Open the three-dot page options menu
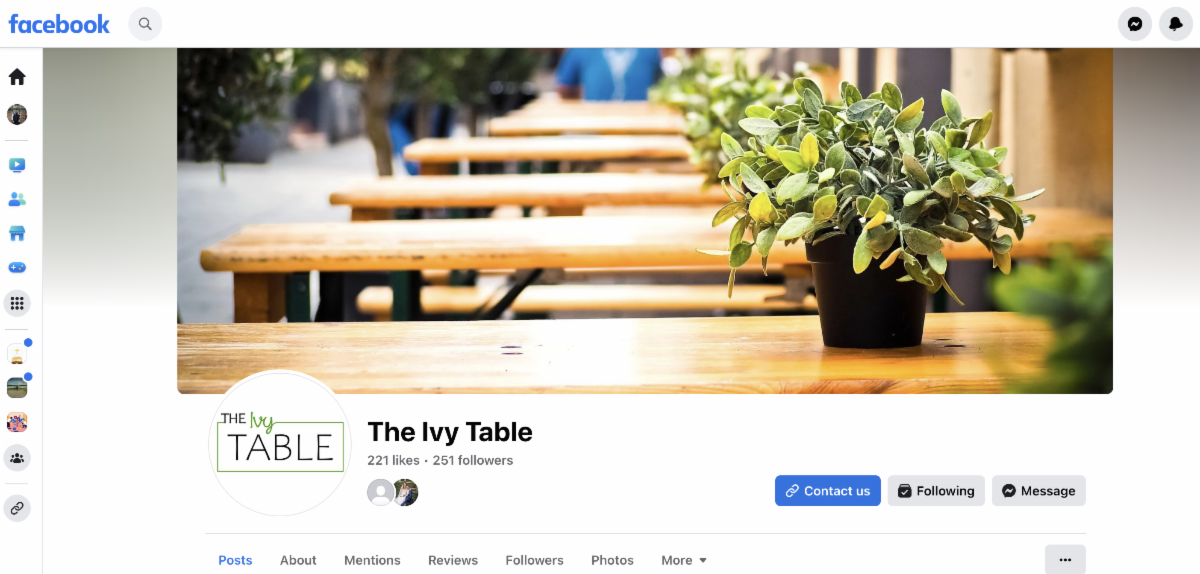1200x574 pixels. [1065, 559]
